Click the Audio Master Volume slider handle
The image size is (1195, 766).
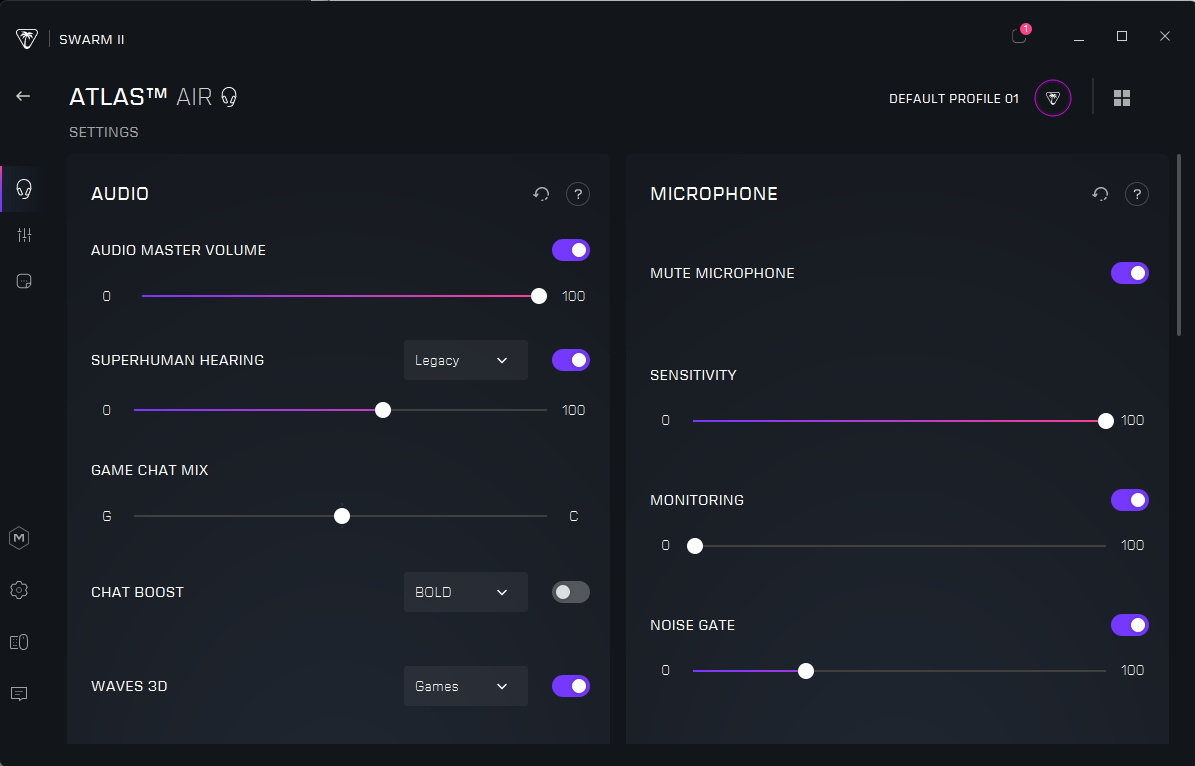(x=539, y=296)
